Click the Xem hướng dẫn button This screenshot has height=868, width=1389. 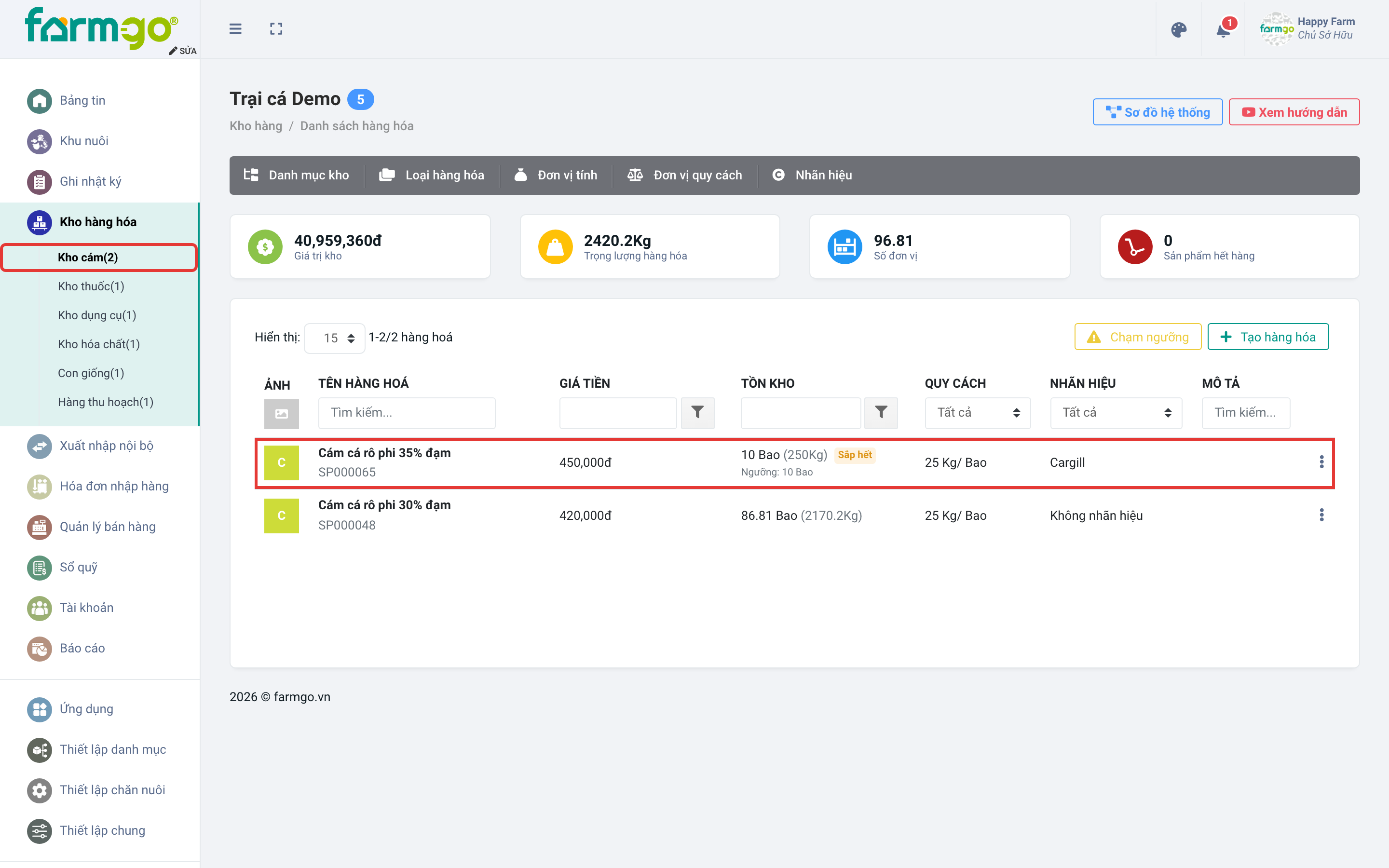click(x=1294, y=112)
